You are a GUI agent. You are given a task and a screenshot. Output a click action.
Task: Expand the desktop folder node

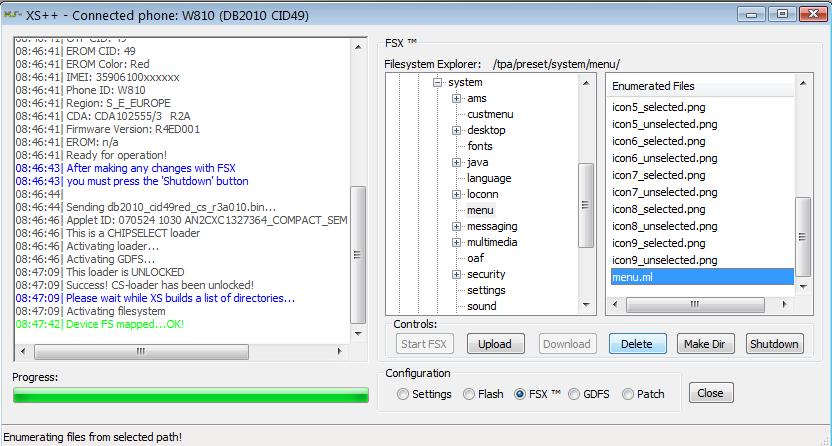[456, 130]
